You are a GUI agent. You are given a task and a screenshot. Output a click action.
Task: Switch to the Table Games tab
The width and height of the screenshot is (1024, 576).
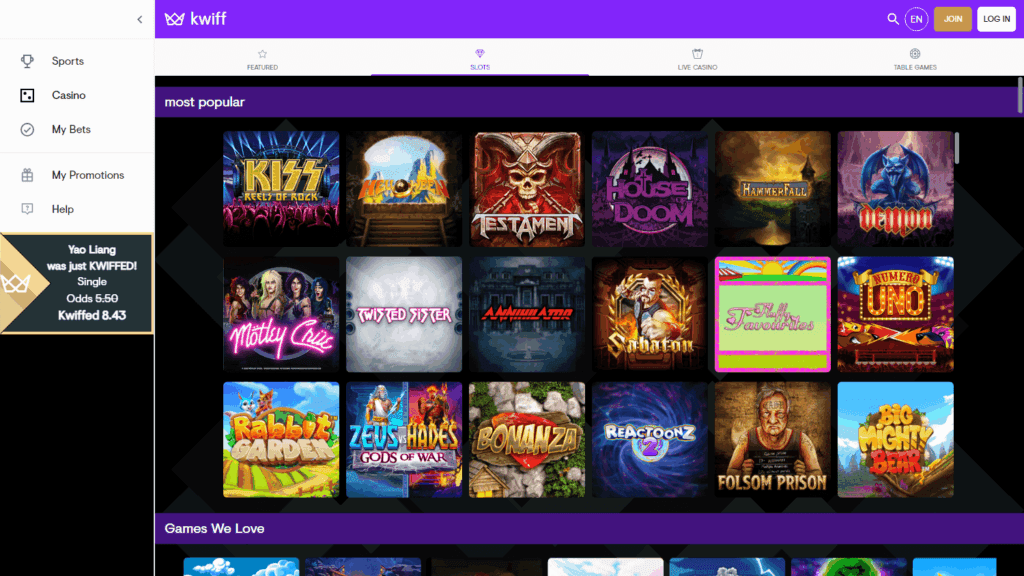915,57
